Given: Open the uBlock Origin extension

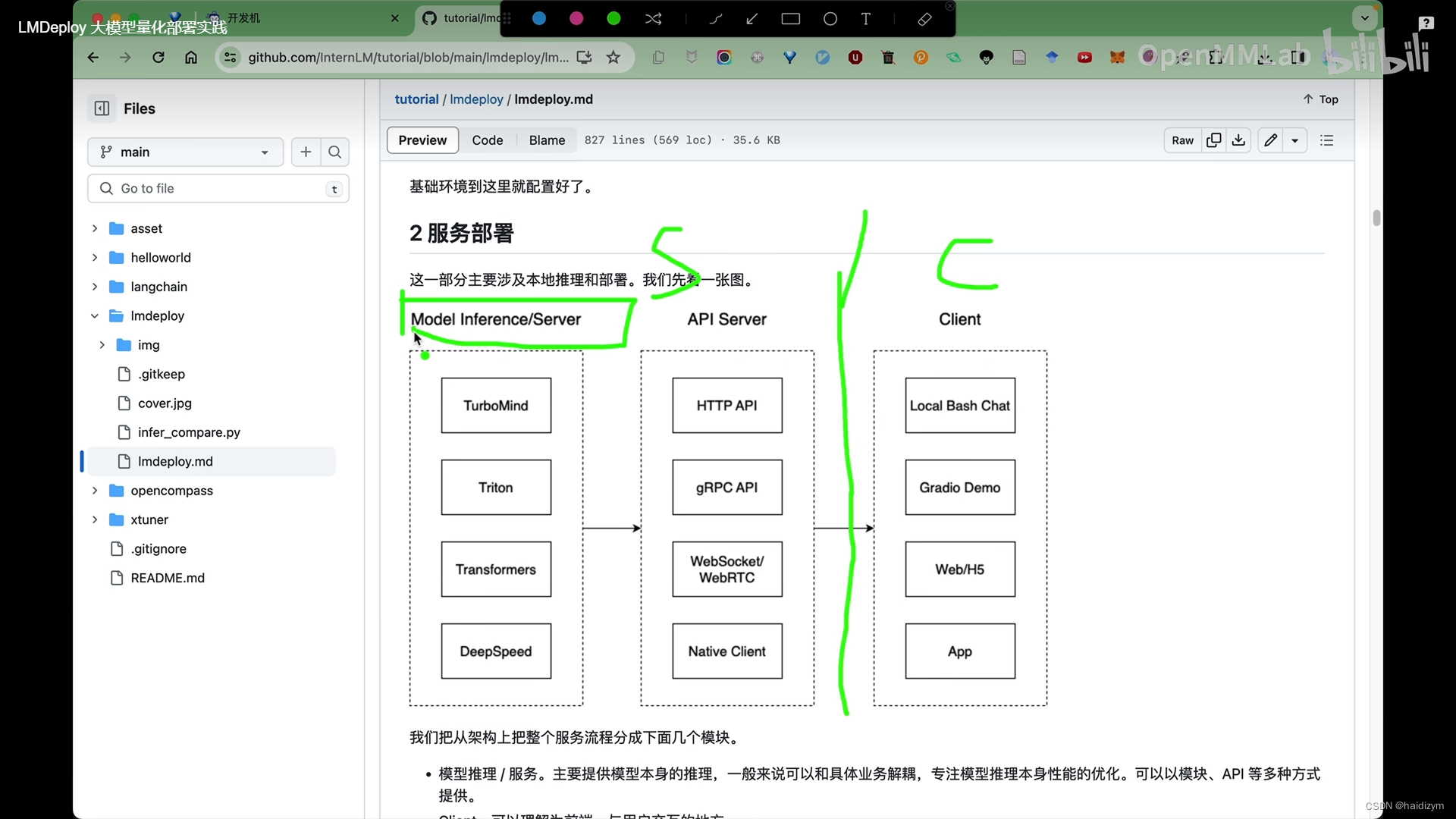Looking at the screenshot, I should point(855,58).
